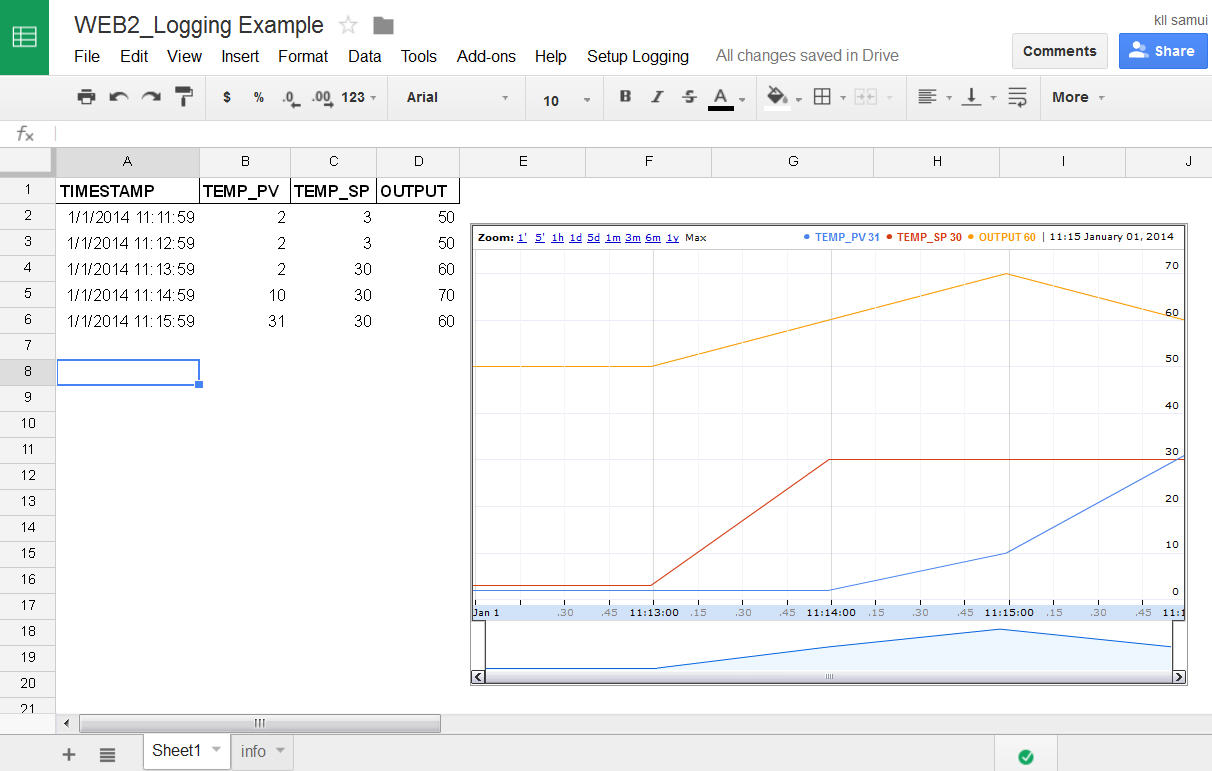Switch to the info sheet tab
Image resolution: width=1212 pixels, height=771 pixels.
click(254, 751)
